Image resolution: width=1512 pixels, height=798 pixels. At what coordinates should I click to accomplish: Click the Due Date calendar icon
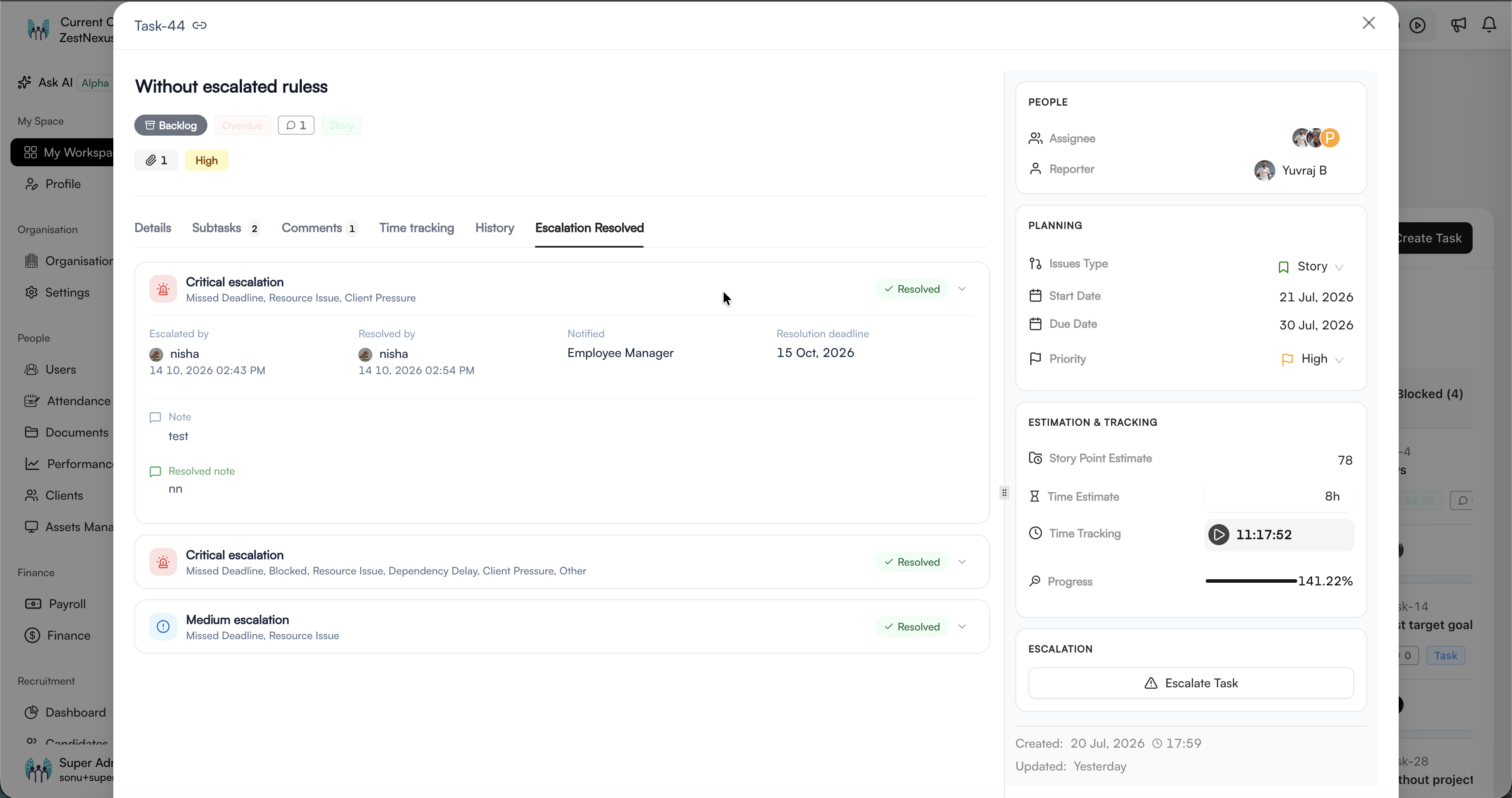(x=1036, y=324)
